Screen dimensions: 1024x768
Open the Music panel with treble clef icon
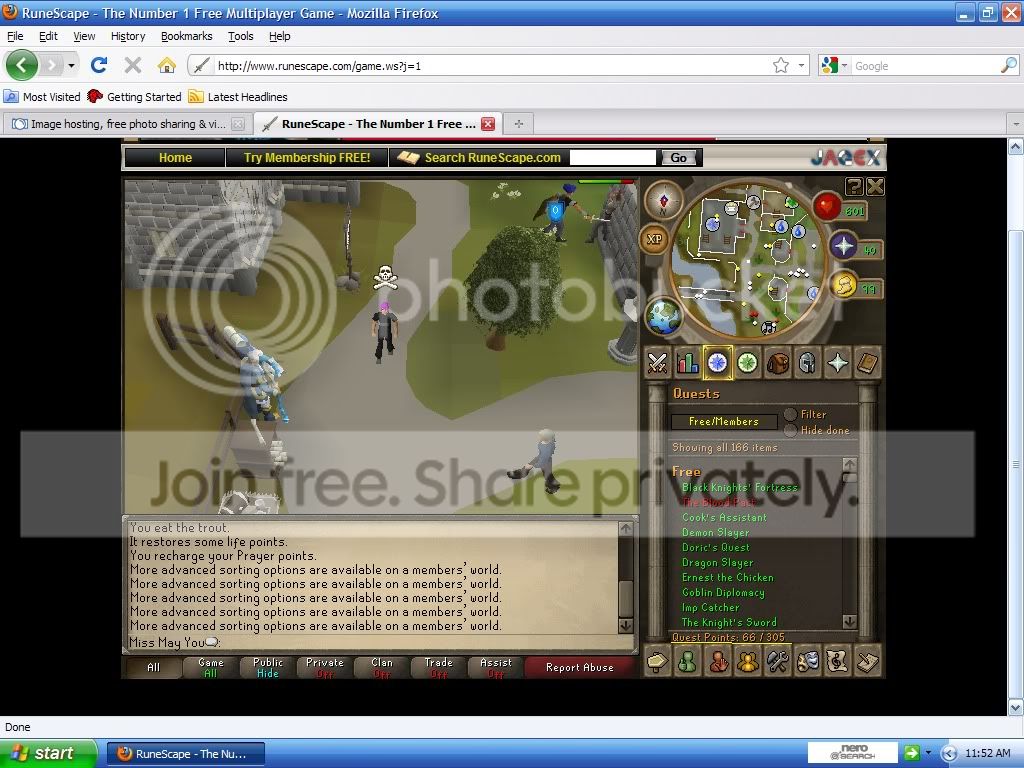[838, 661]
